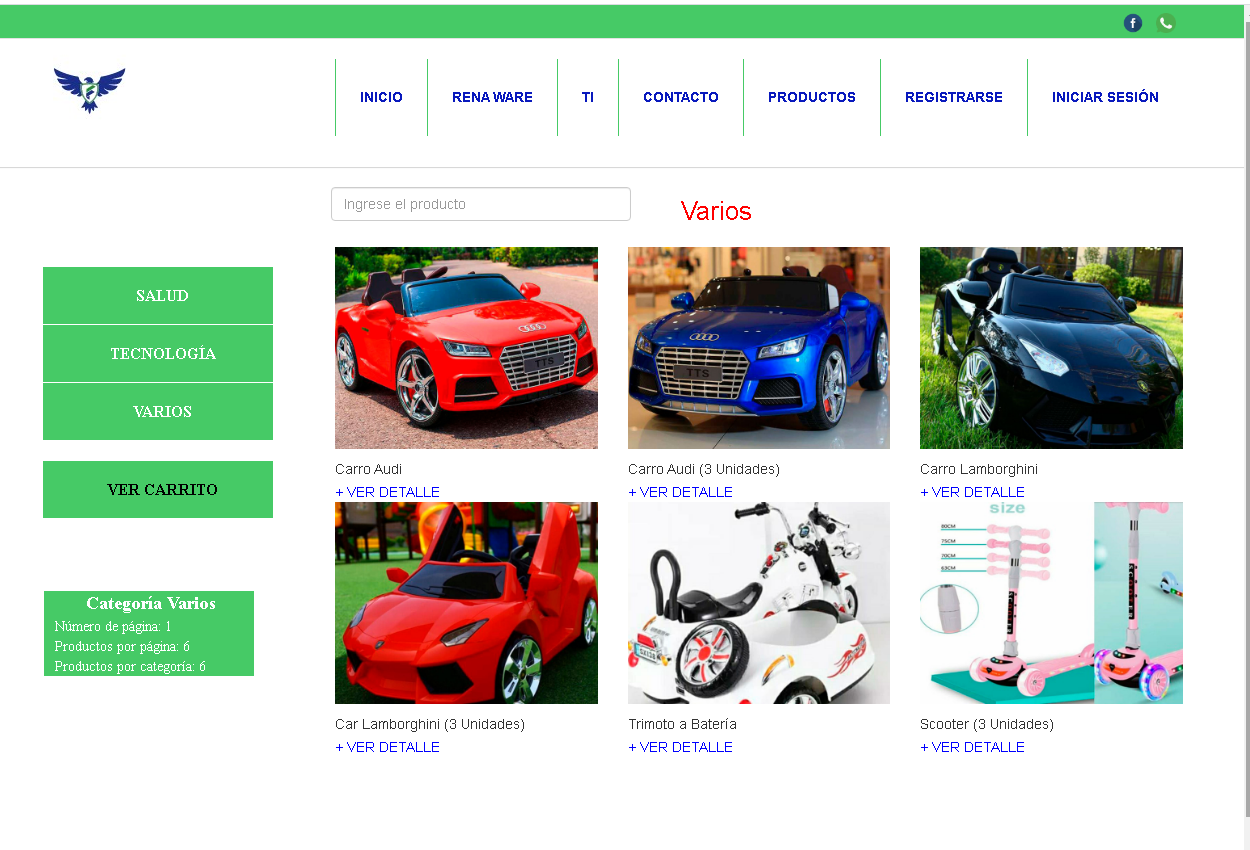Click Ver Detalle under Trimoto a Batería
The image size is (1250, 850).
click(680, 747)
